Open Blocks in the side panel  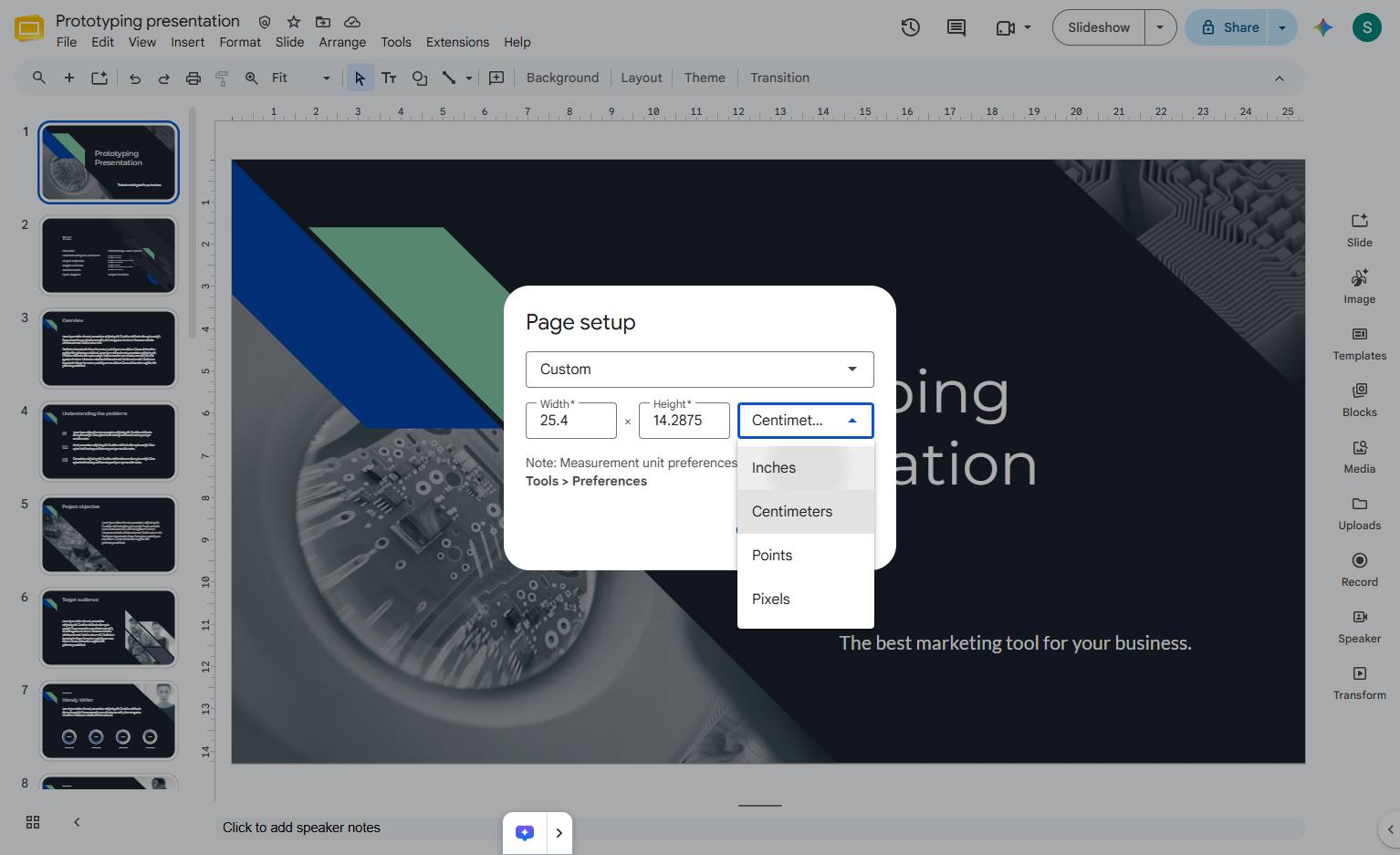pos(1360,400)
